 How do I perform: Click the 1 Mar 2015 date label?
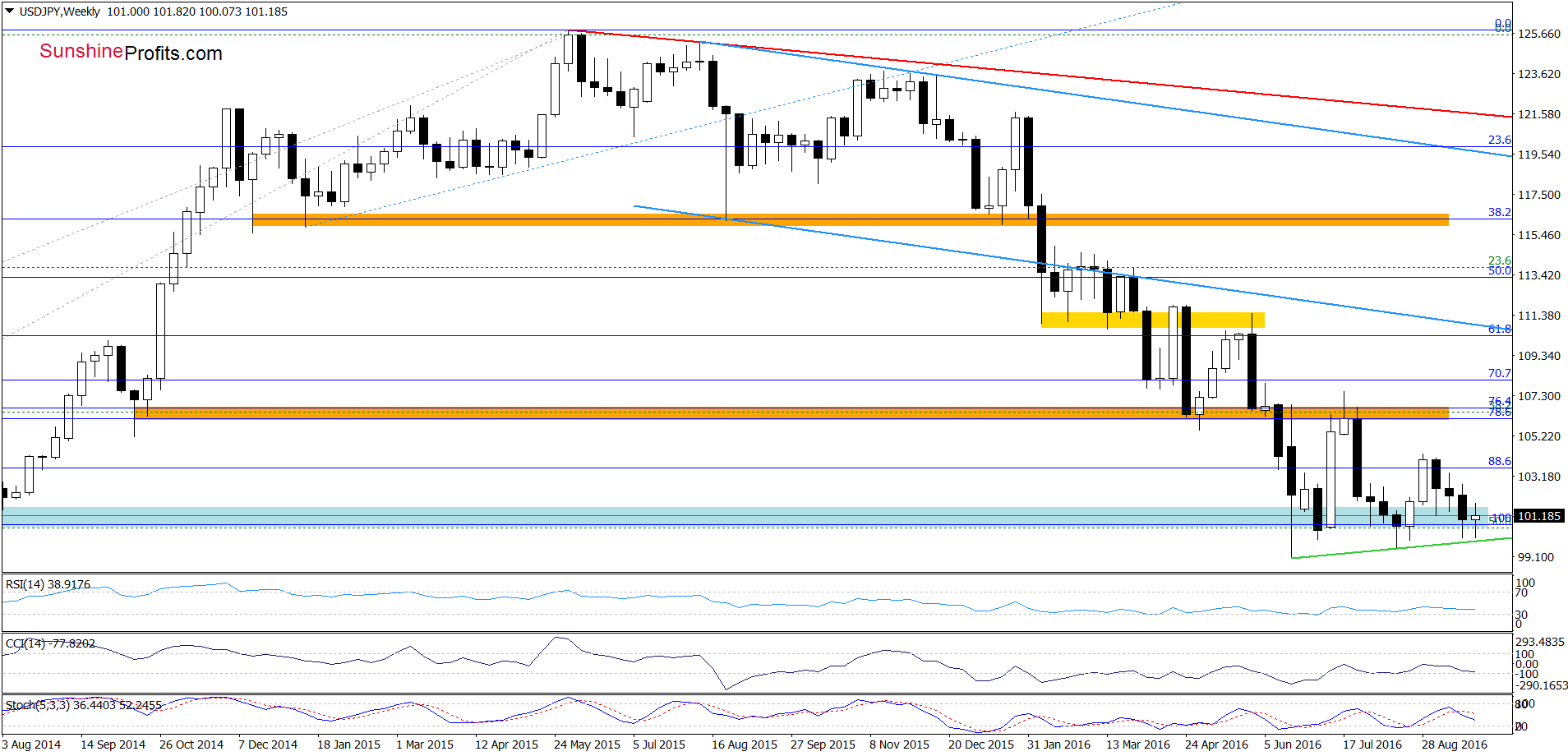click(x=425, y=744)
